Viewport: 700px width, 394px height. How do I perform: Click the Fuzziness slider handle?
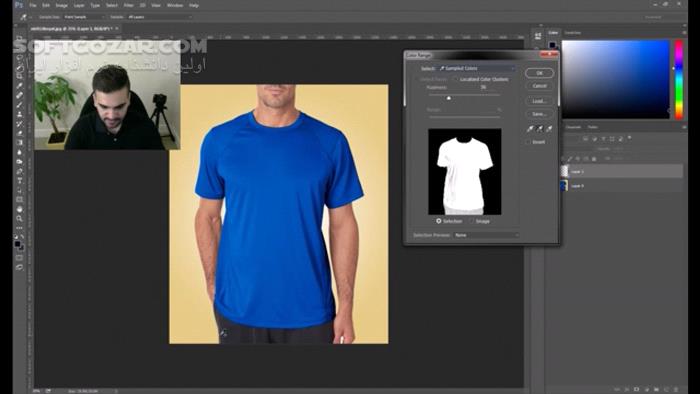coord(449,98)
